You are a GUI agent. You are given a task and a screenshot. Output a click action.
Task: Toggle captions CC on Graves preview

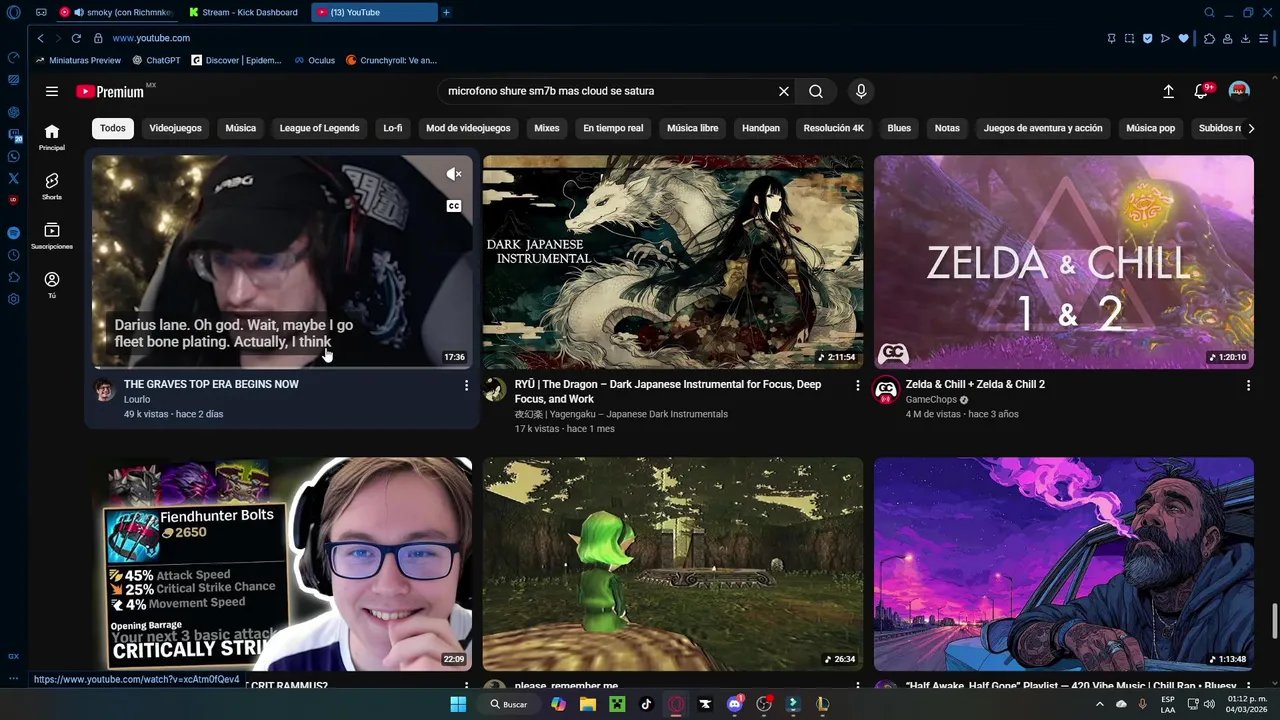pos(454,206)
